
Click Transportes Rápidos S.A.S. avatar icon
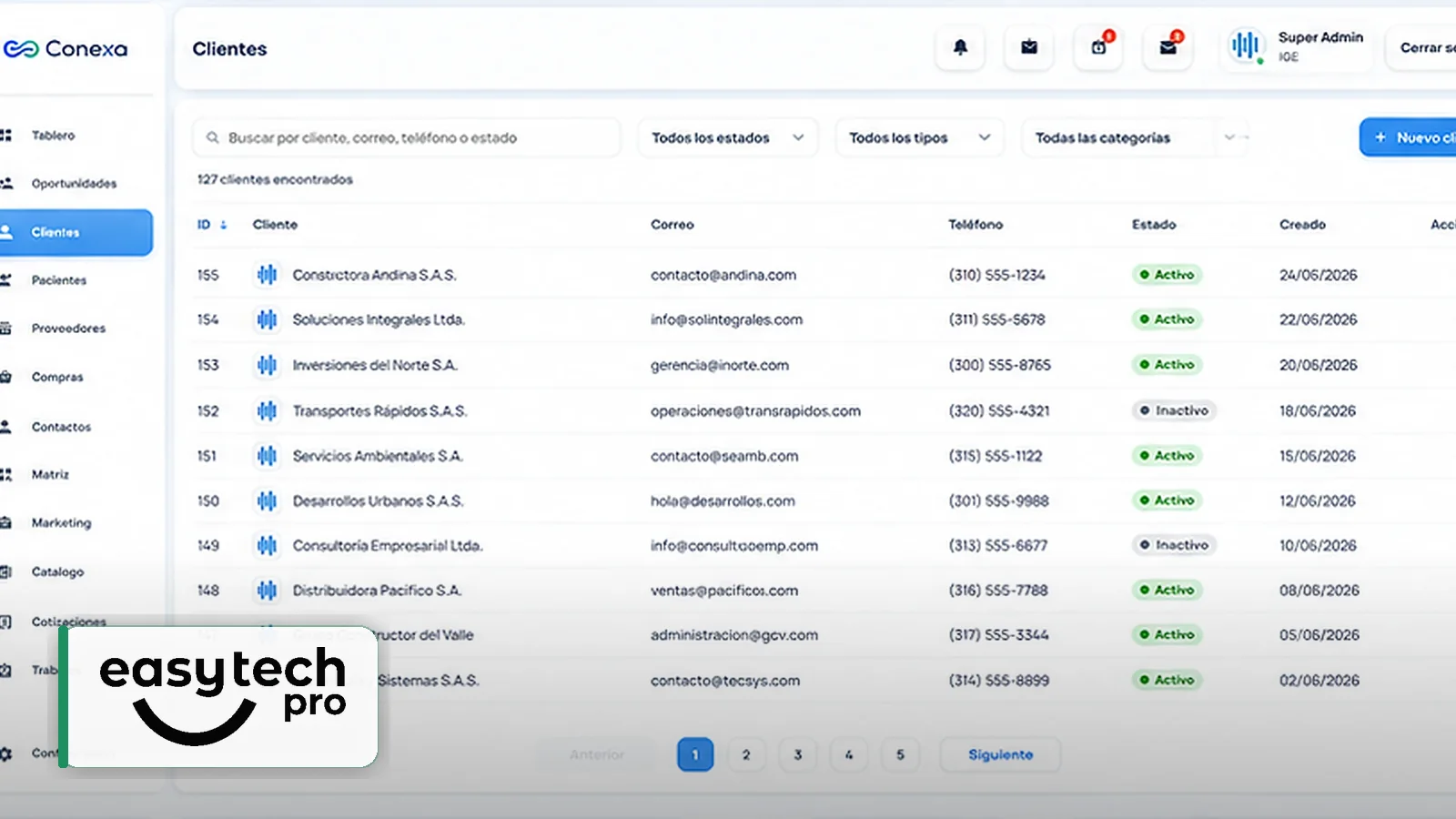[x=267, y=410]
